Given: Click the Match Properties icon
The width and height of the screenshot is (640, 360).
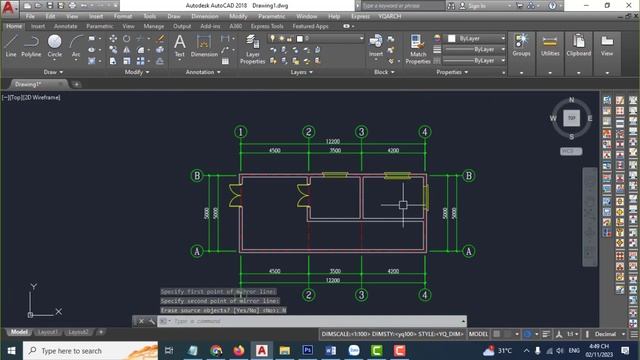Looking at the screenshot, I should point(418,49).
